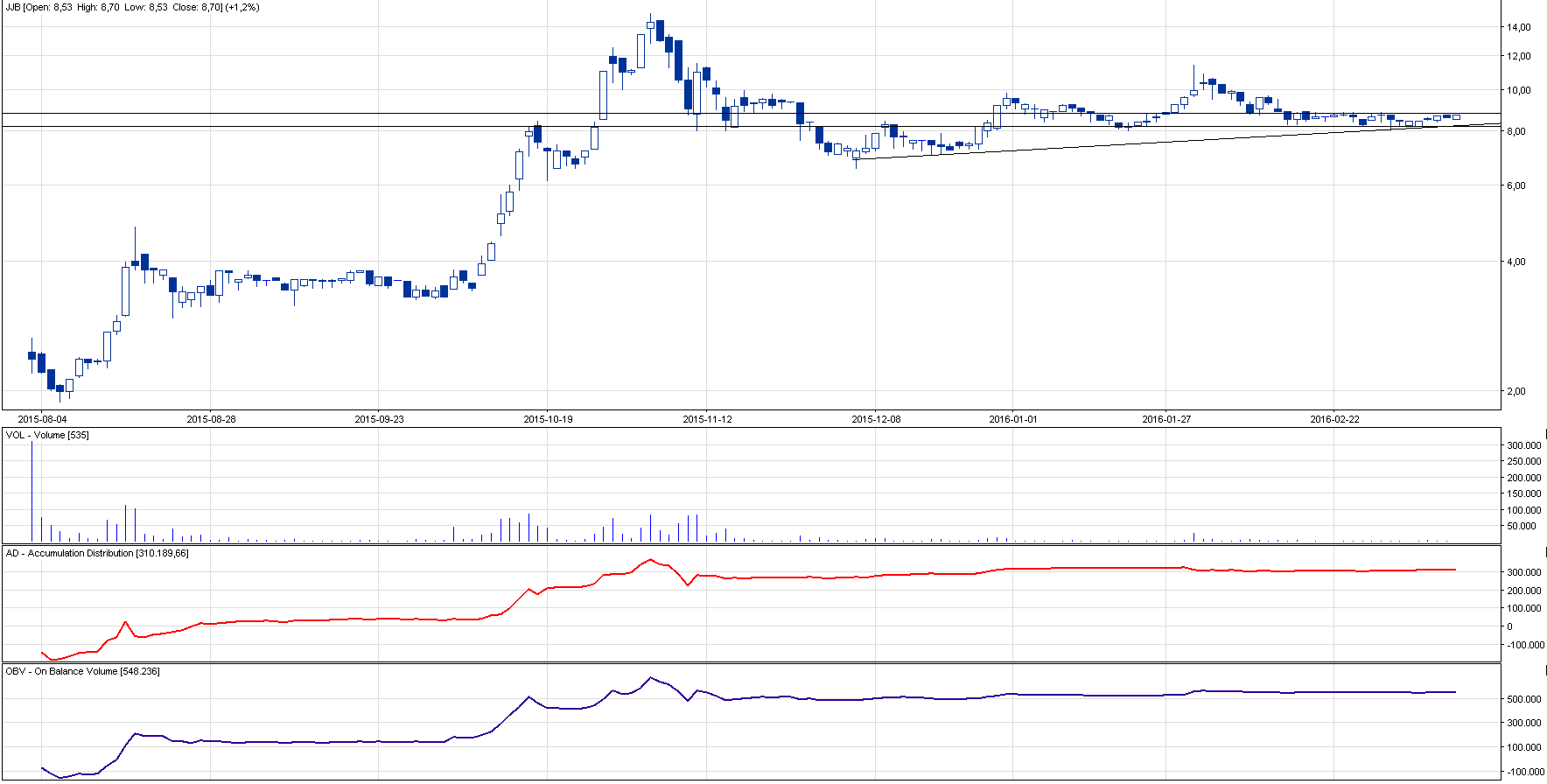
Task: Click the red Accumulation Distribution line peak
Action: [650, 560]
